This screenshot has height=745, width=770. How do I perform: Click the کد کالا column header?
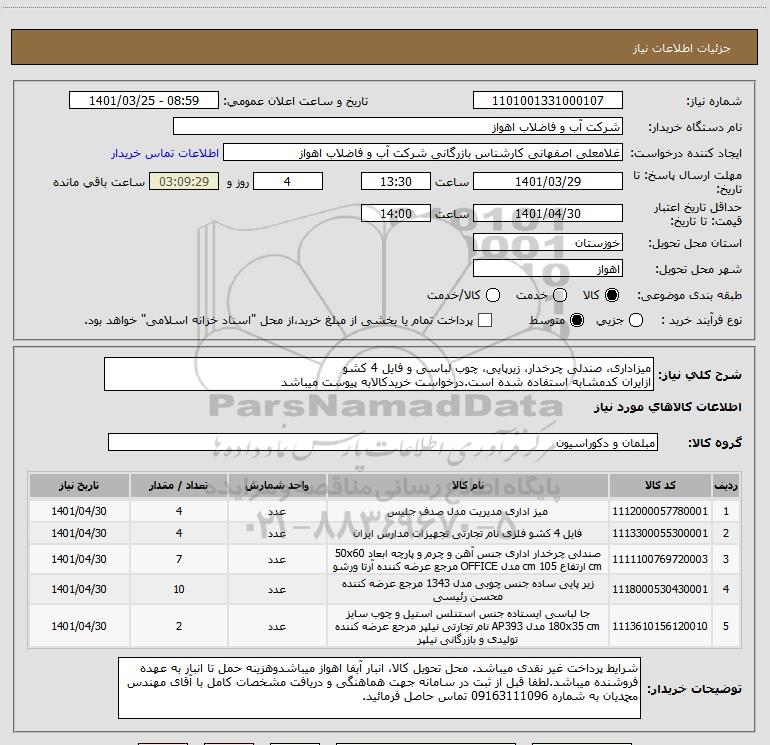660,485
